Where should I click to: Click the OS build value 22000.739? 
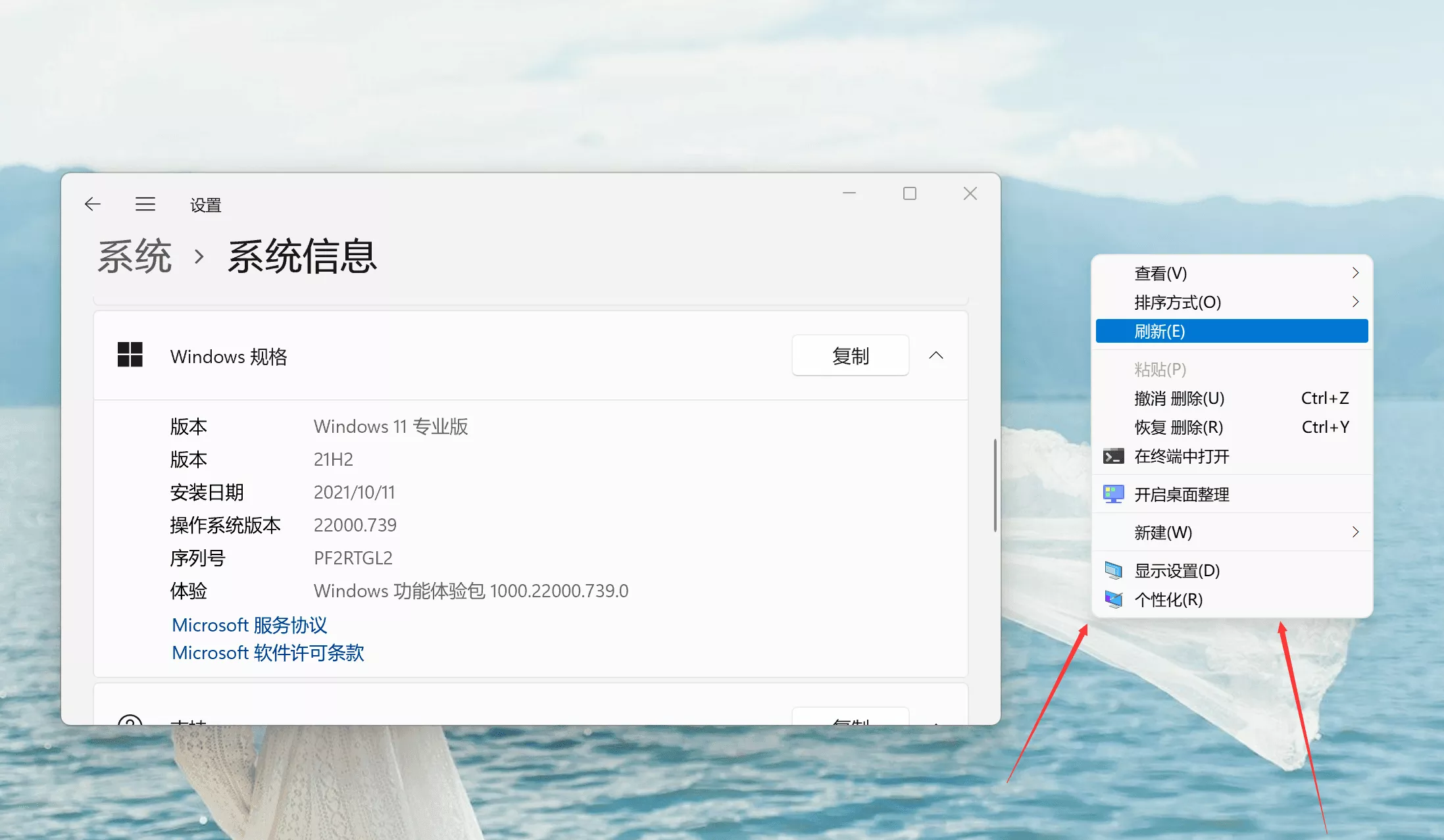point(355,525)
